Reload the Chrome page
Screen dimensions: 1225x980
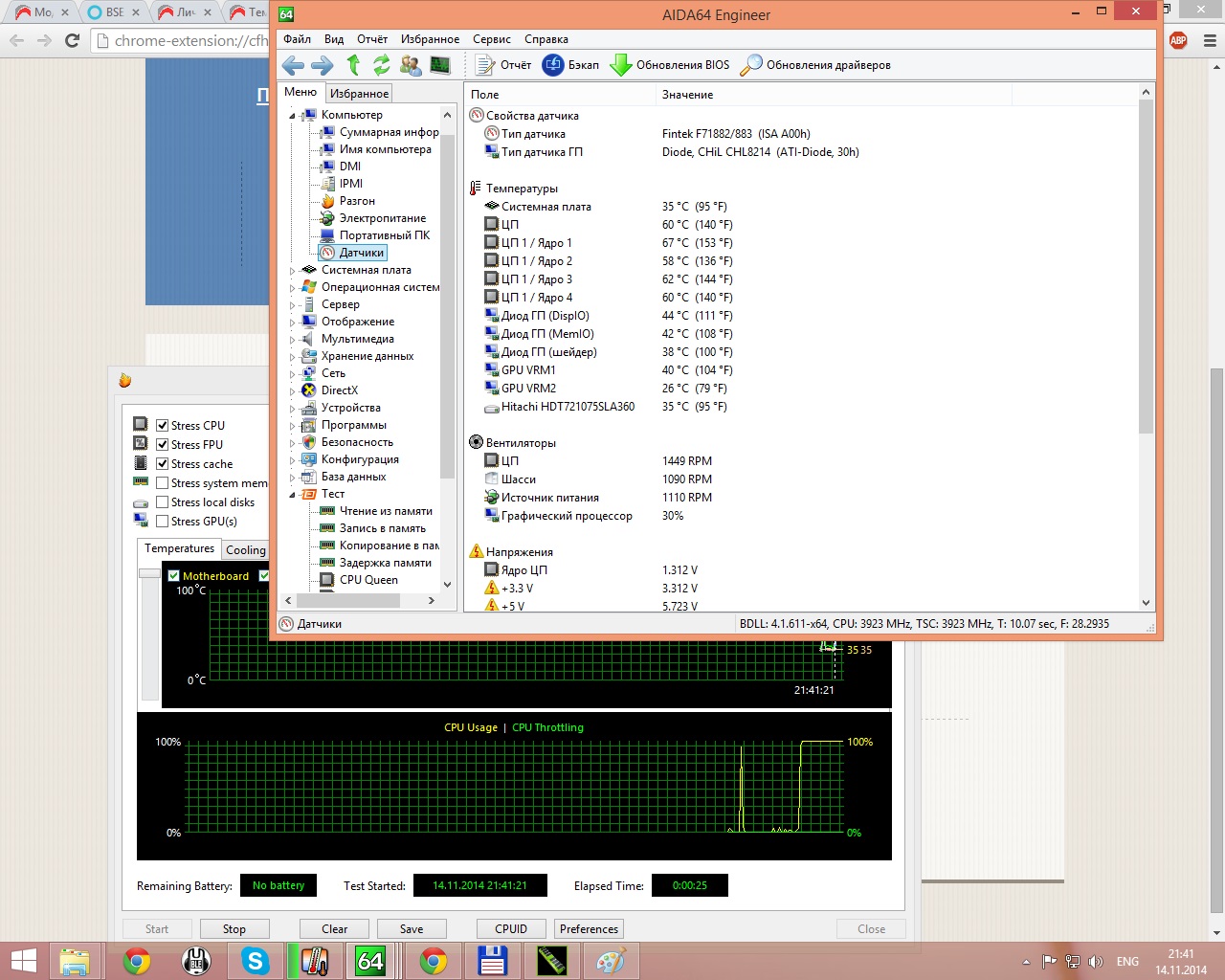tap(72, 40)
